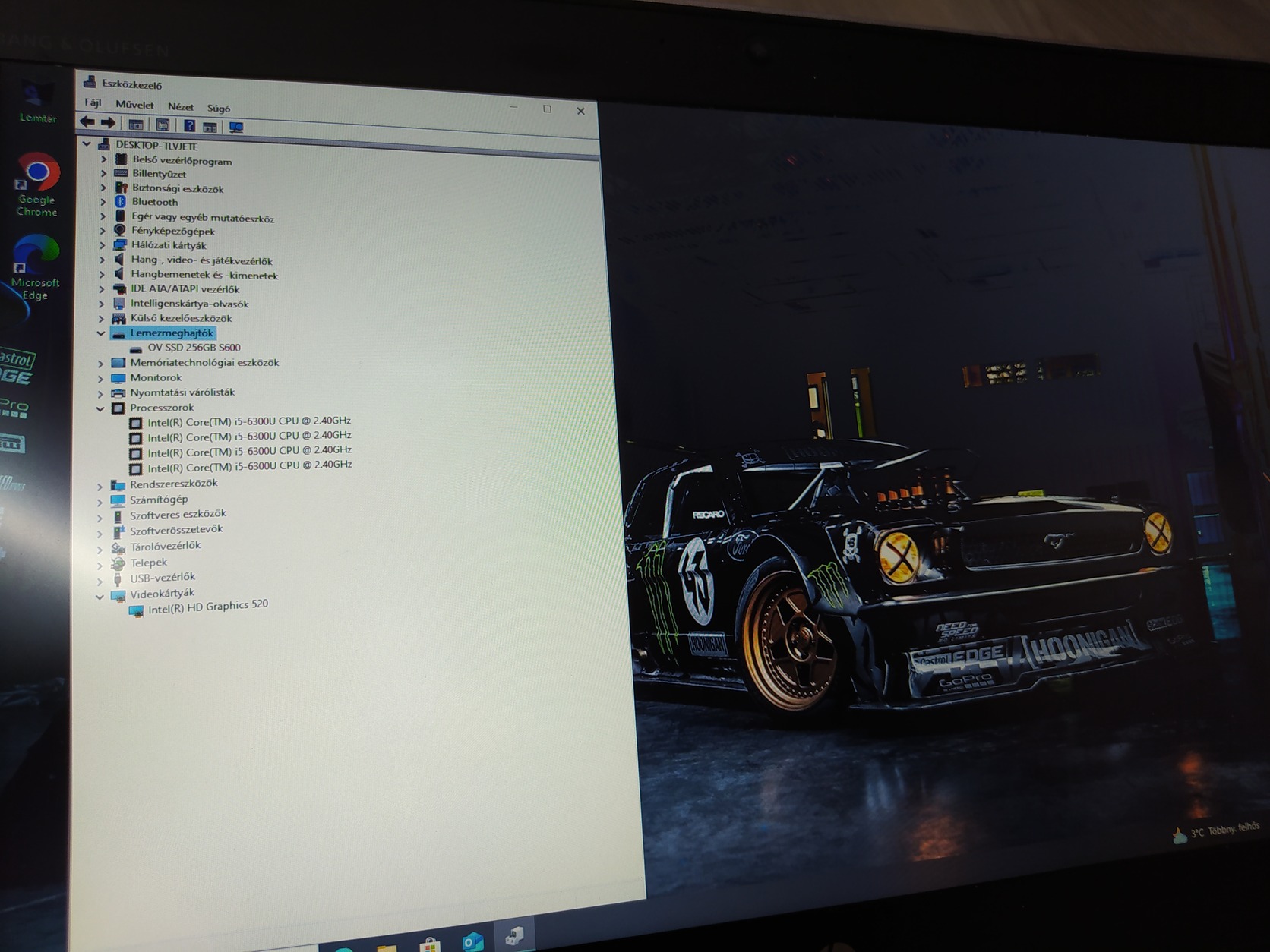The height and width of the screenshot is (952, 1270).
Task: Maximize the Eszközkezelő window
Action: pos(547,109)
